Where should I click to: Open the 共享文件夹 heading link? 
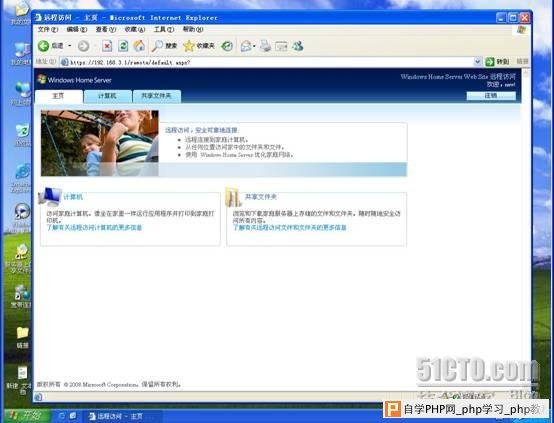(x=261, y=197)
